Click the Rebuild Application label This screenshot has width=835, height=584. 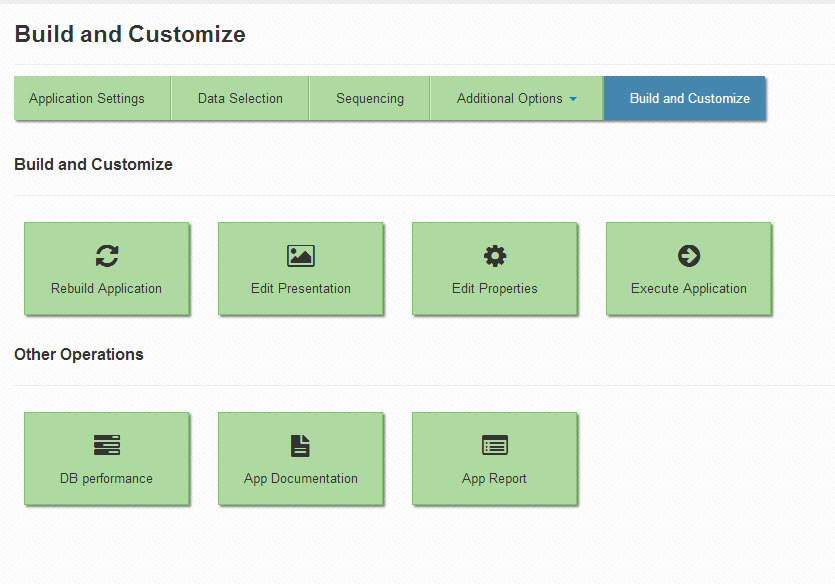pyautogui.click(x=107, y=289)
